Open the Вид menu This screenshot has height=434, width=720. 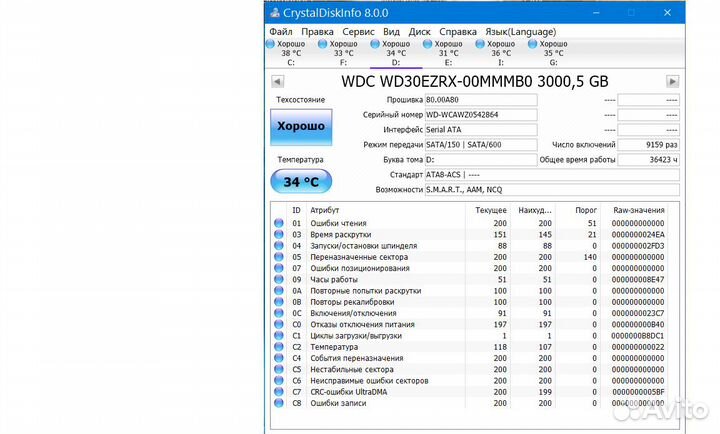tap(391, 32)
